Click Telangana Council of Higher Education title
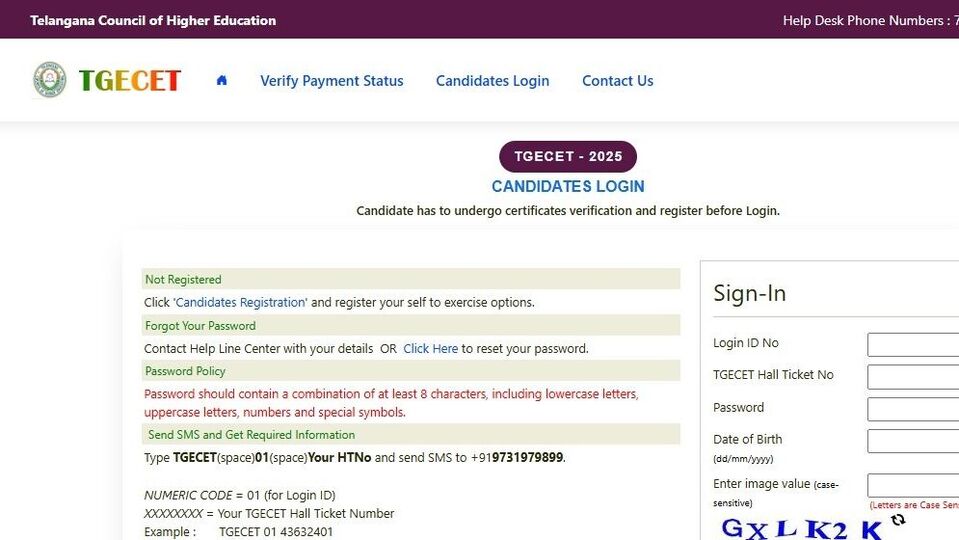 tap(153, 20)
